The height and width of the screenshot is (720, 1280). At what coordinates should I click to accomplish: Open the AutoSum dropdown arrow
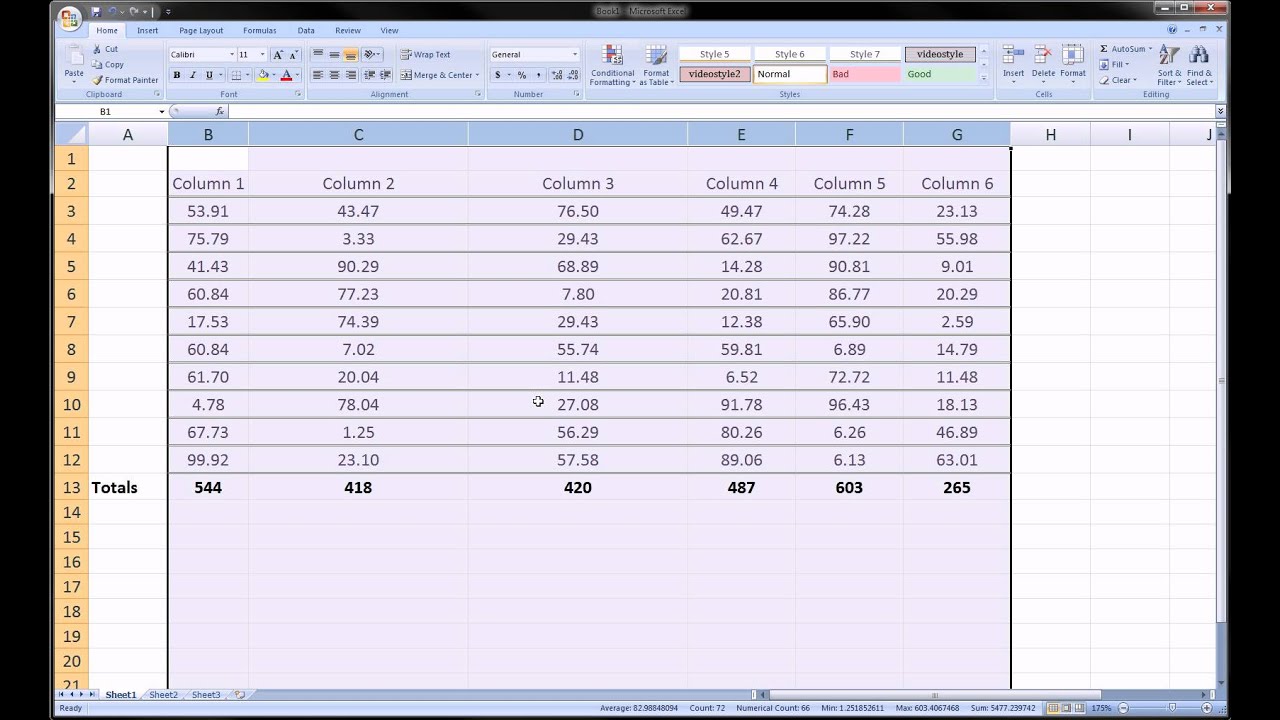1150,49
